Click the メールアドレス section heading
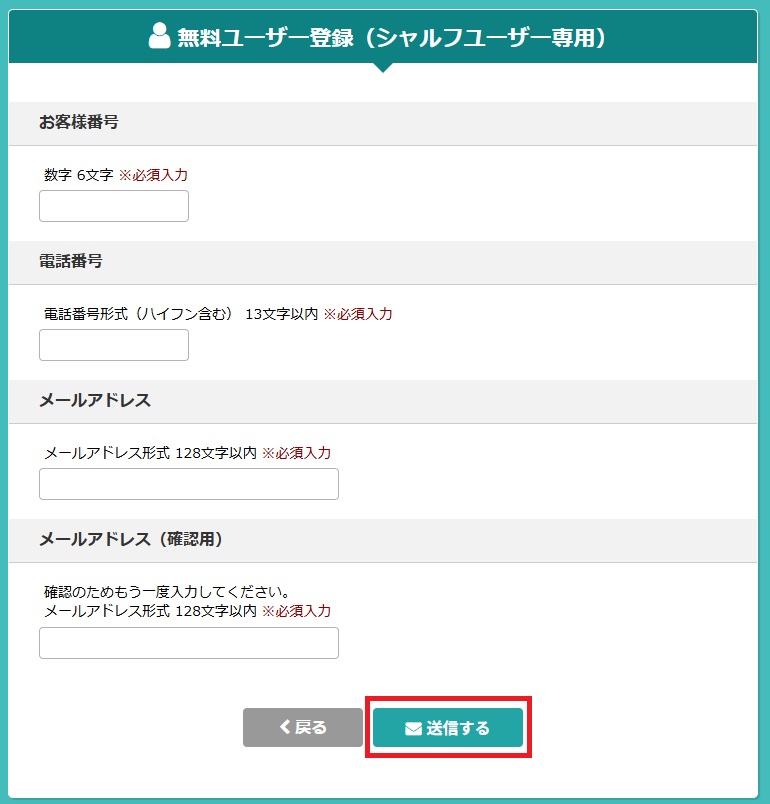The image size is (770, 804). [x=95, y=400]
